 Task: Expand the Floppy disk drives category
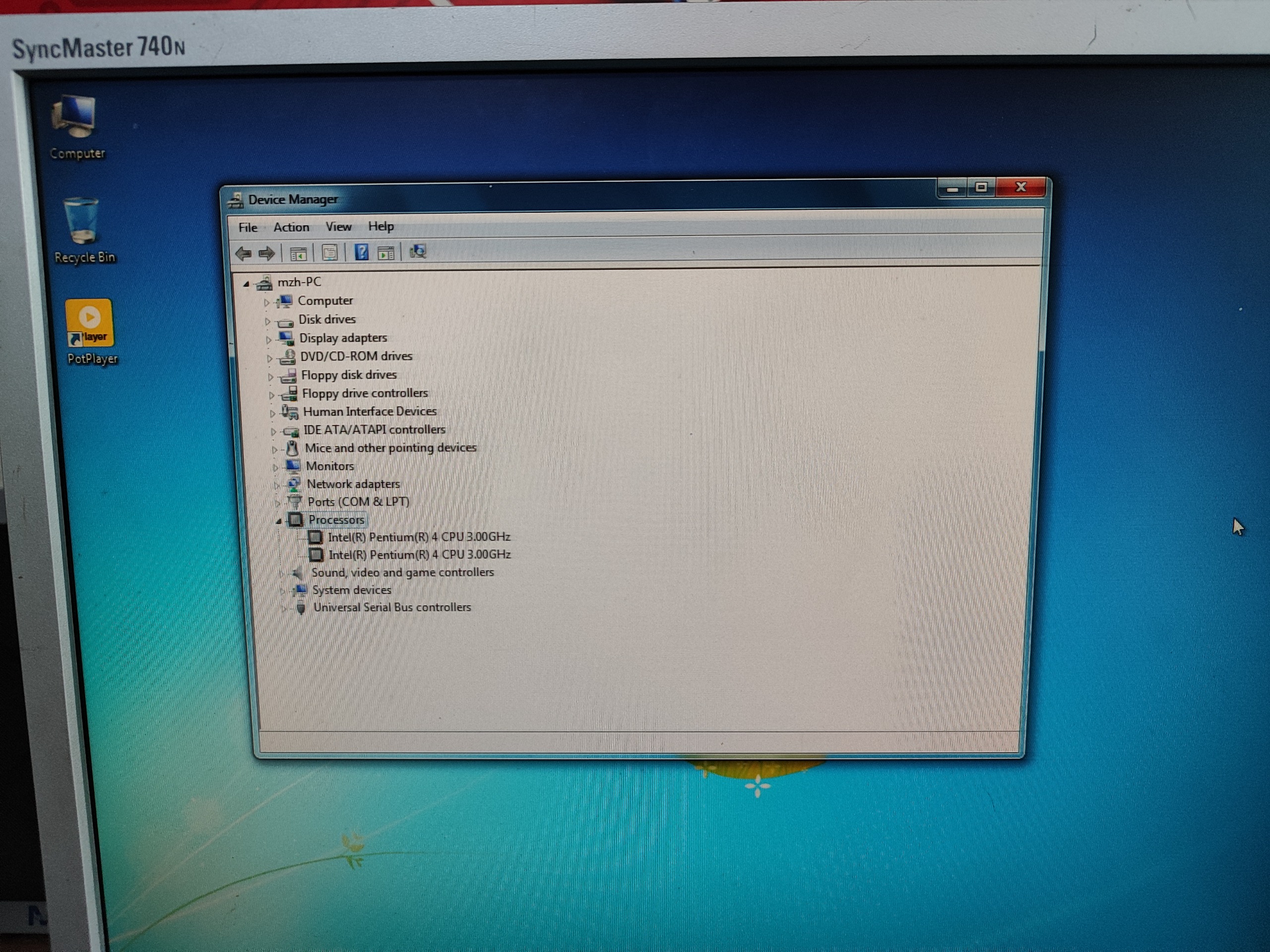coord(270,377)
